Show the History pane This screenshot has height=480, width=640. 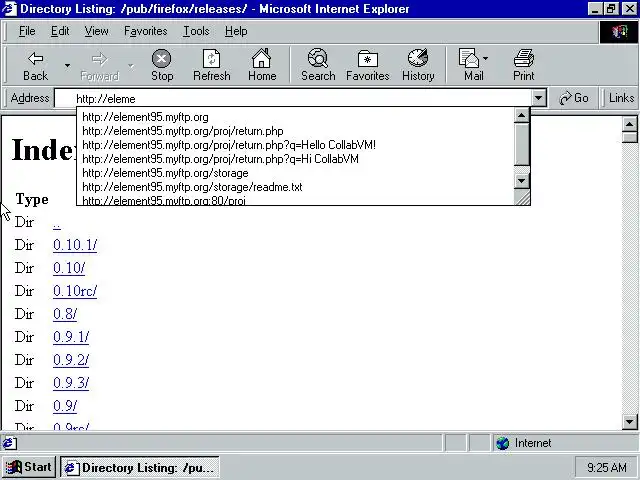click(418, 66)
